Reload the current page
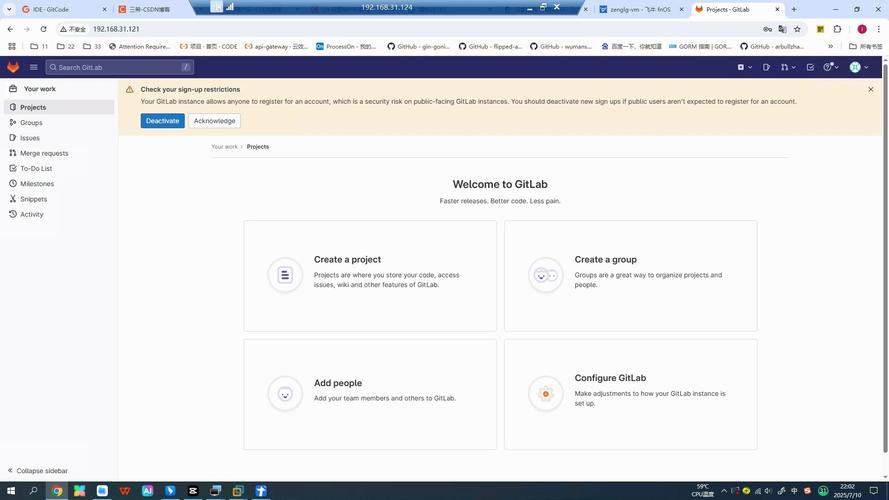 (x=43, y=29)
